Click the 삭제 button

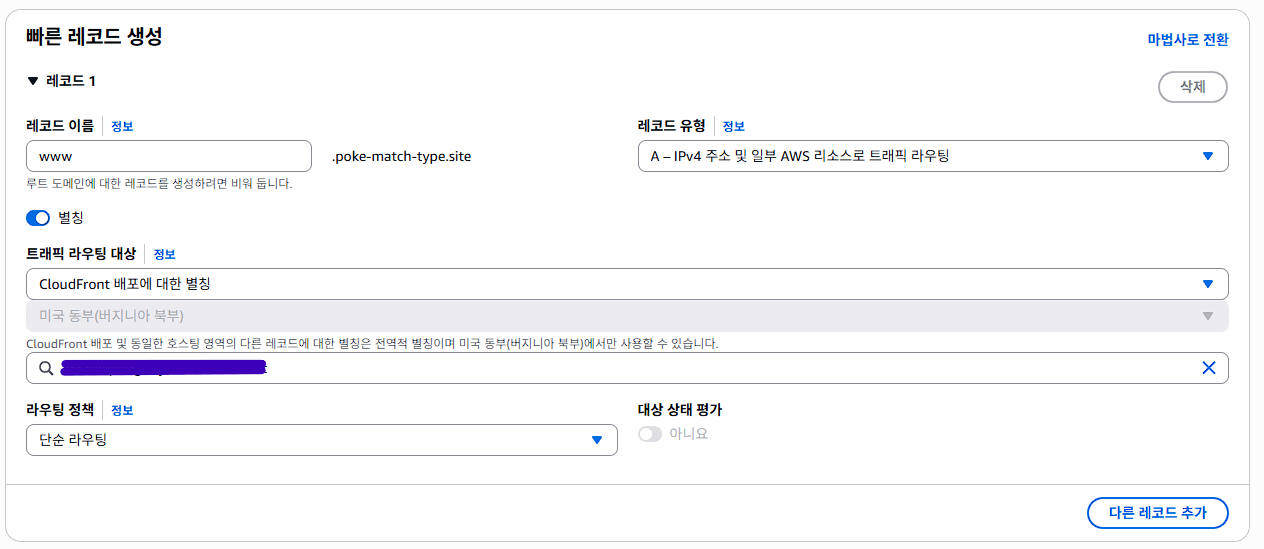pyautogui.click(x=1193, y=87)
